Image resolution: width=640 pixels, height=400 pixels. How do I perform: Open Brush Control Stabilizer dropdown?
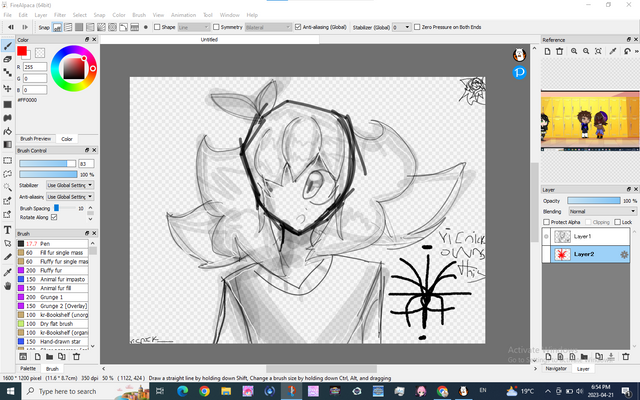pyautogui.click(x=70, y=185)
